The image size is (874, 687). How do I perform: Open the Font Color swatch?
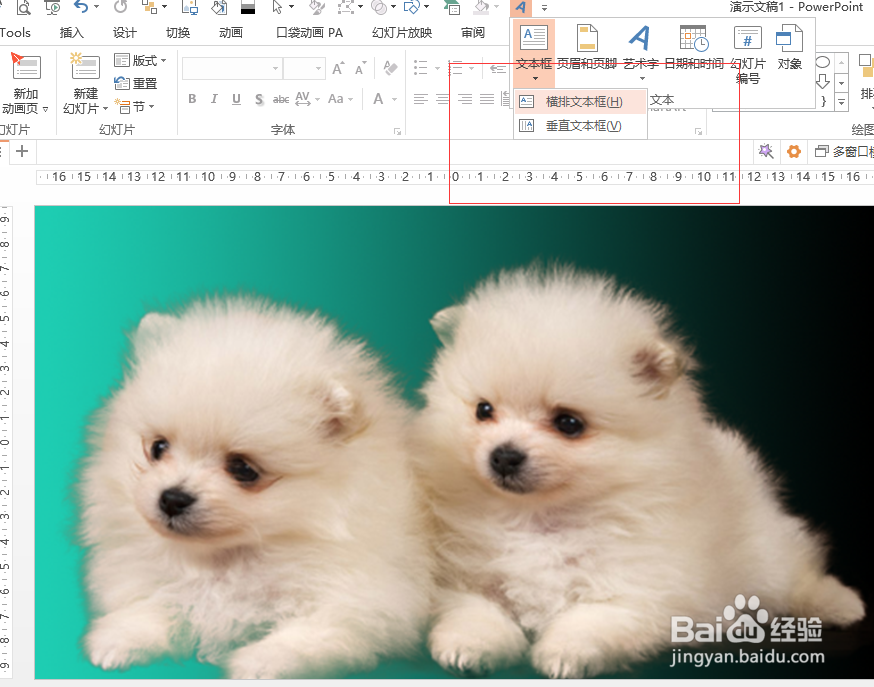[376, 100]
